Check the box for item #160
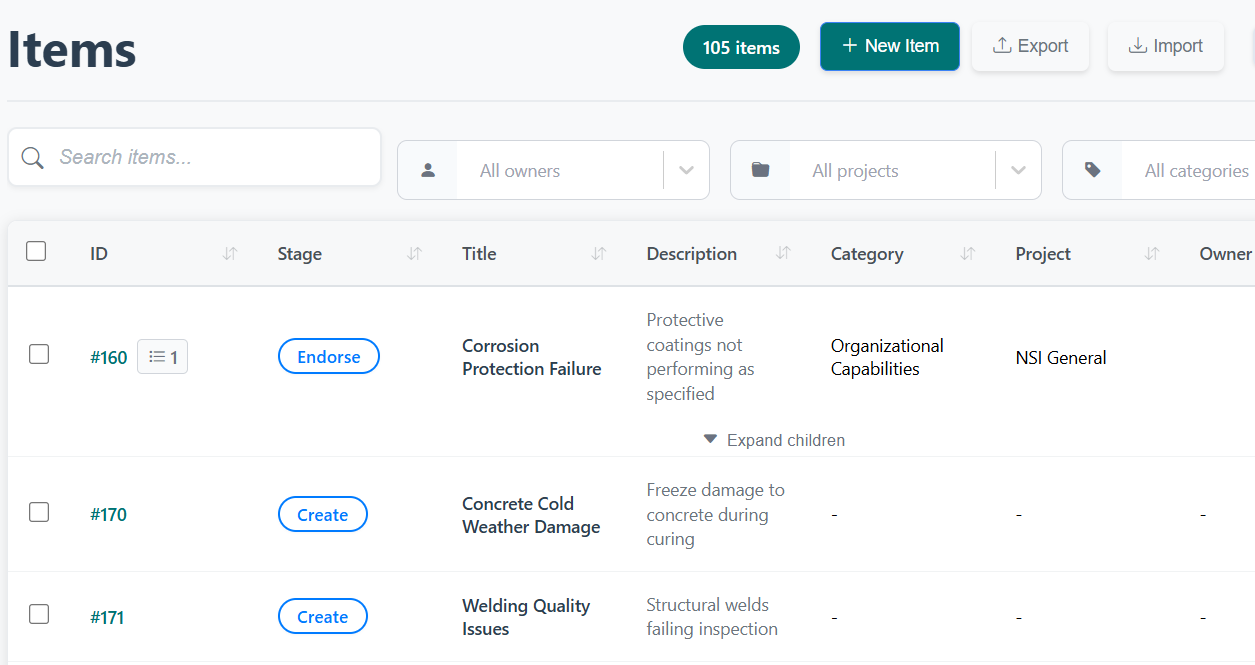The width and height of the screenshot is (1255, 665). click(39, 354)
